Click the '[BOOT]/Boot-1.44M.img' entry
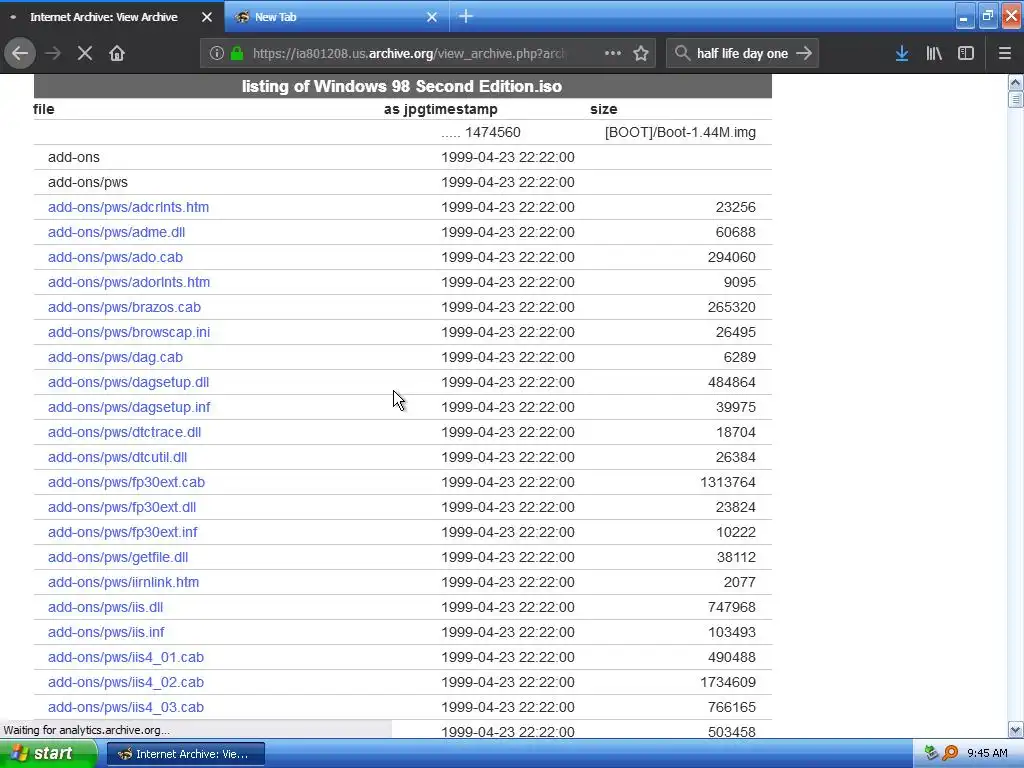 (x=680, y=132)
